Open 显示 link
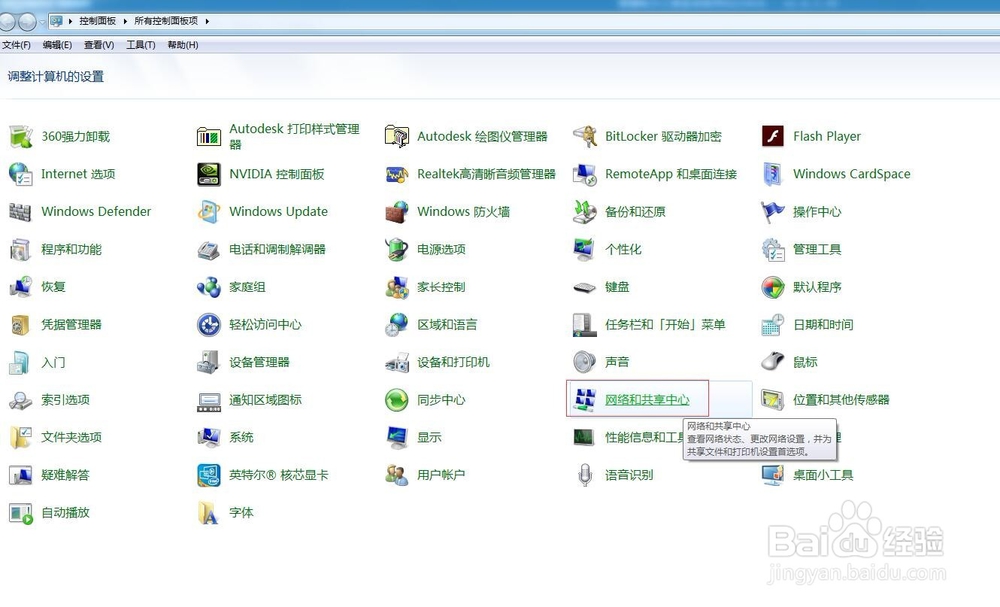This screenshot has width=1000, height=607. pyautogui.click(x=429, y=437)
